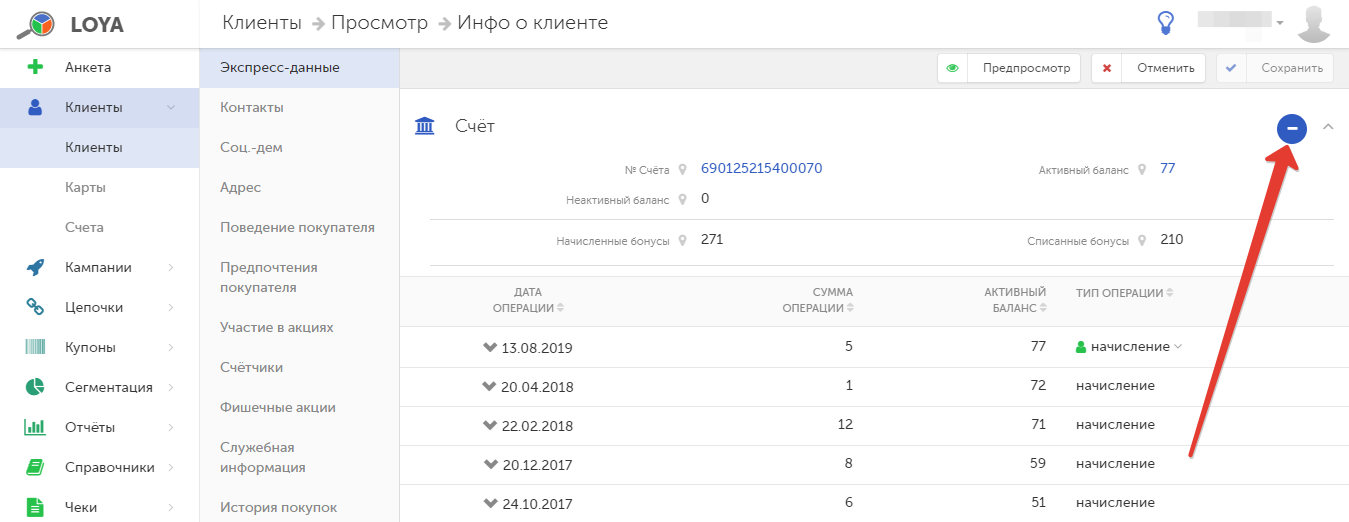
Task: Open account number 690125215400070 link
Action: point(762,168)
